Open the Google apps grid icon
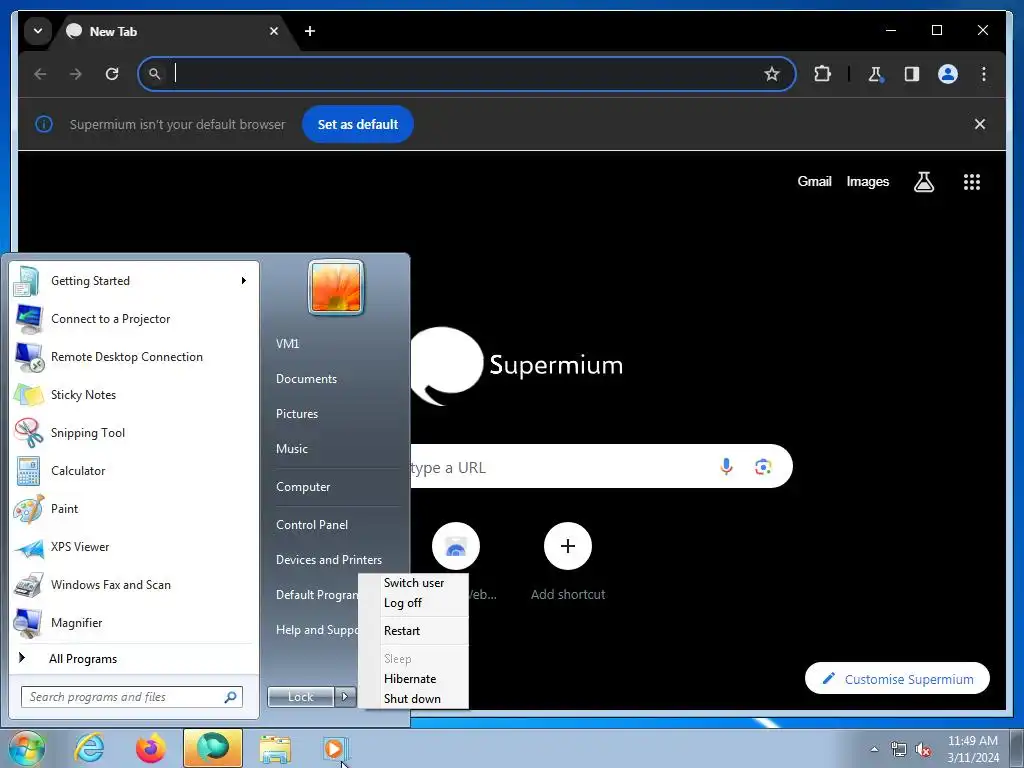 point(972,182)
